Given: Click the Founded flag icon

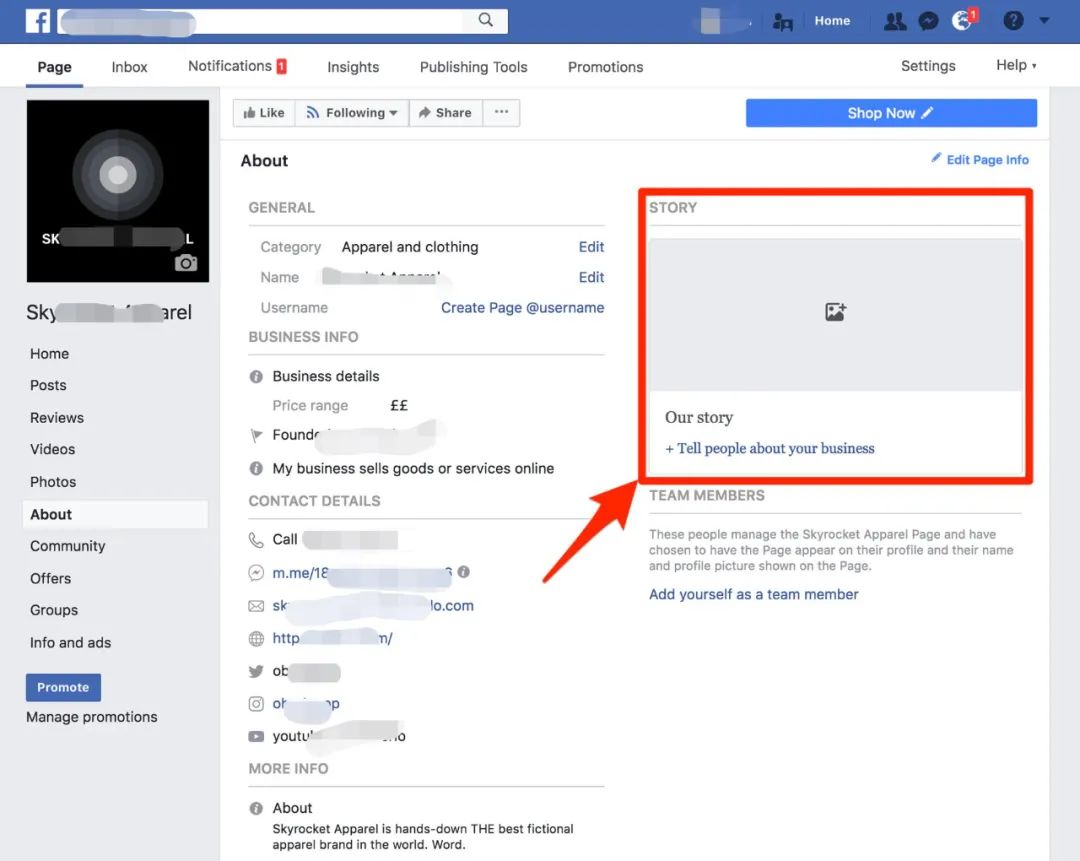Looking at the screenshot, I should coord(256,435).
